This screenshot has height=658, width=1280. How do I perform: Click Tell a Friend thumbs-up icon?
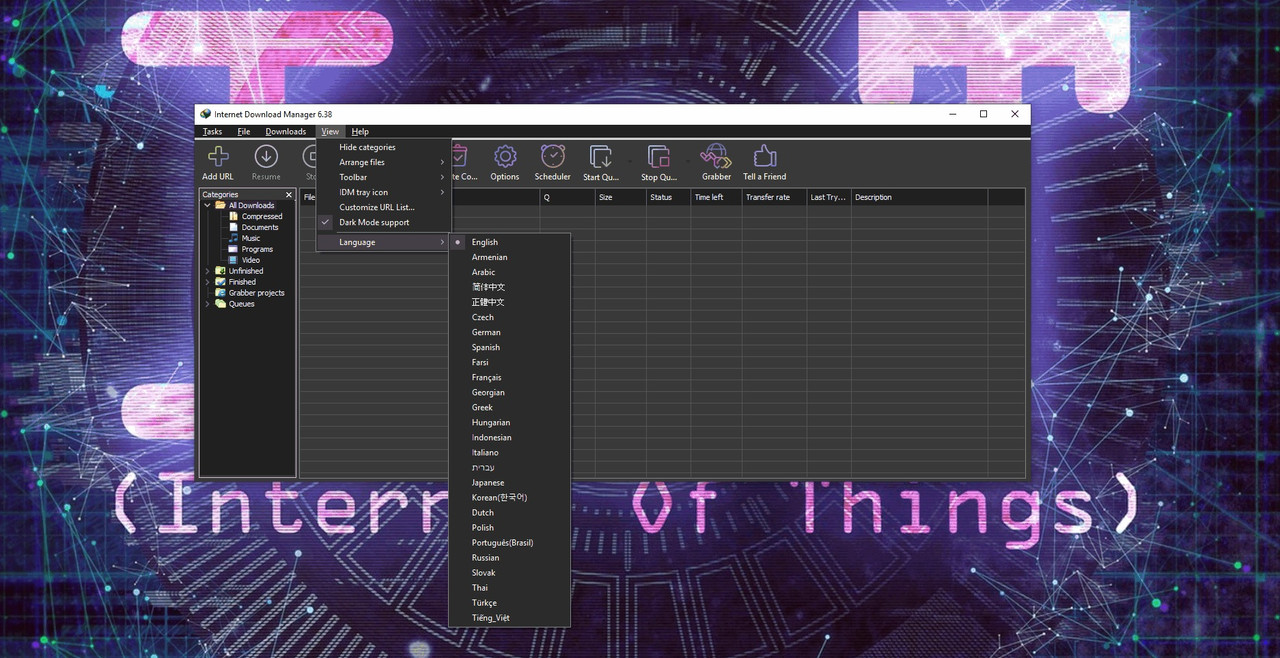tap(765, 156)
